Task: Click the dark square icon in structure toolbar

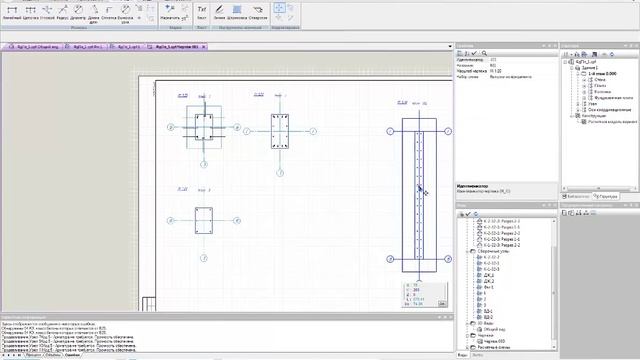Action: [594, 54]
